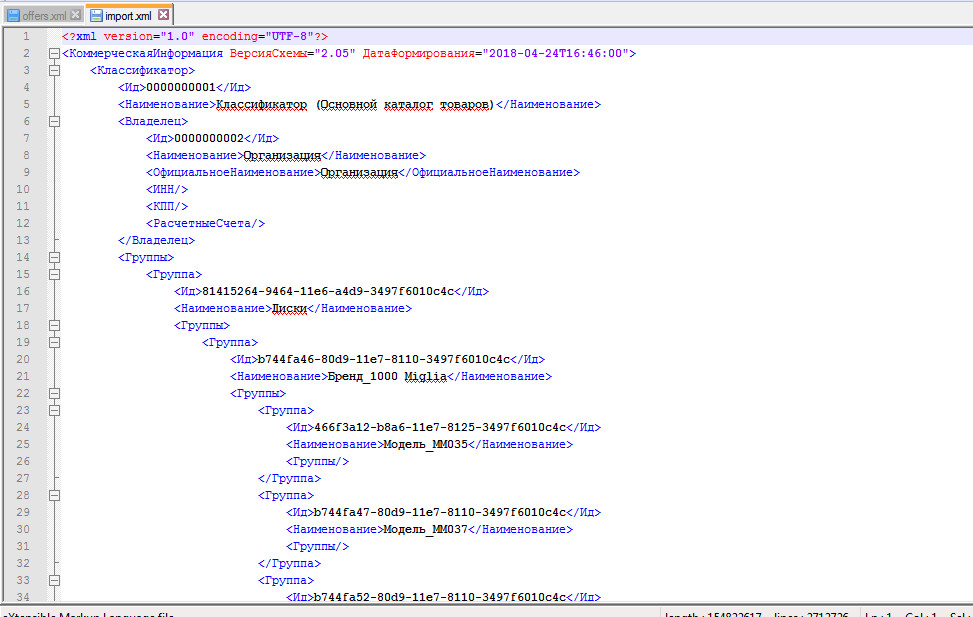Click line number 10 in the margin
The width and height of the screenshot is (973, 617).
[x=23, y=190]
